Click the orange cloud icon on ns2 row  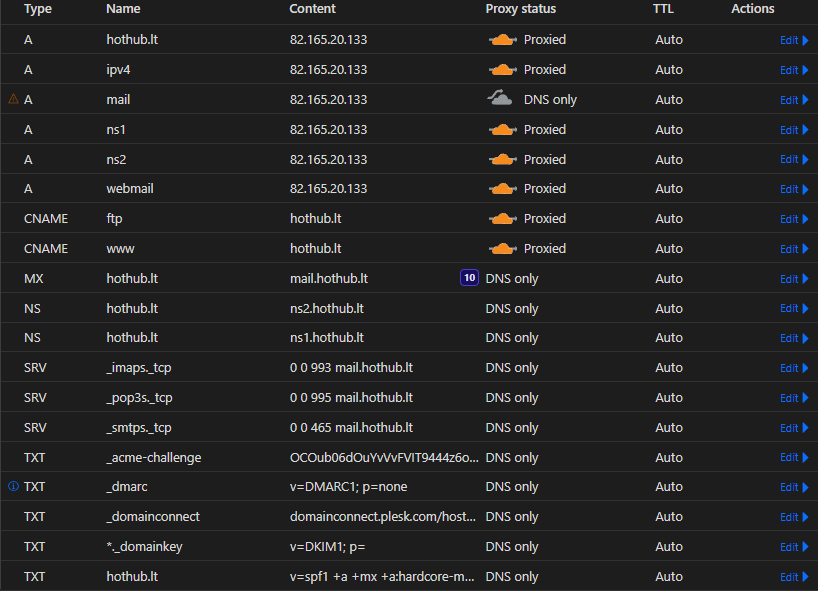pos(502,159)
